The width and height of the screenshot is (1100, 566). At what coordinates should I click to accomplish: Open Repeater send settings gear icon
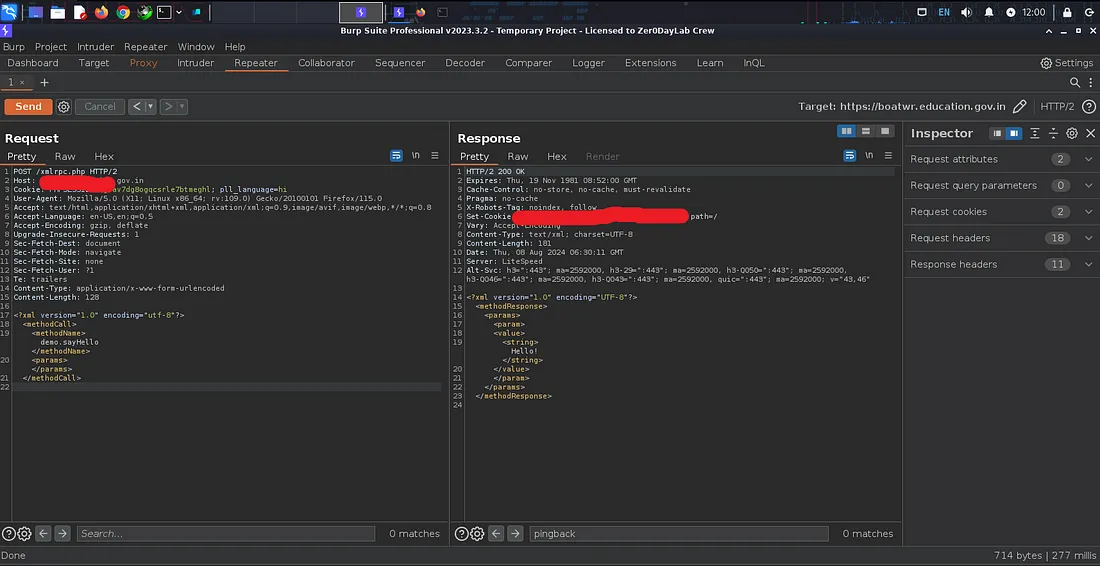[64, 107]
